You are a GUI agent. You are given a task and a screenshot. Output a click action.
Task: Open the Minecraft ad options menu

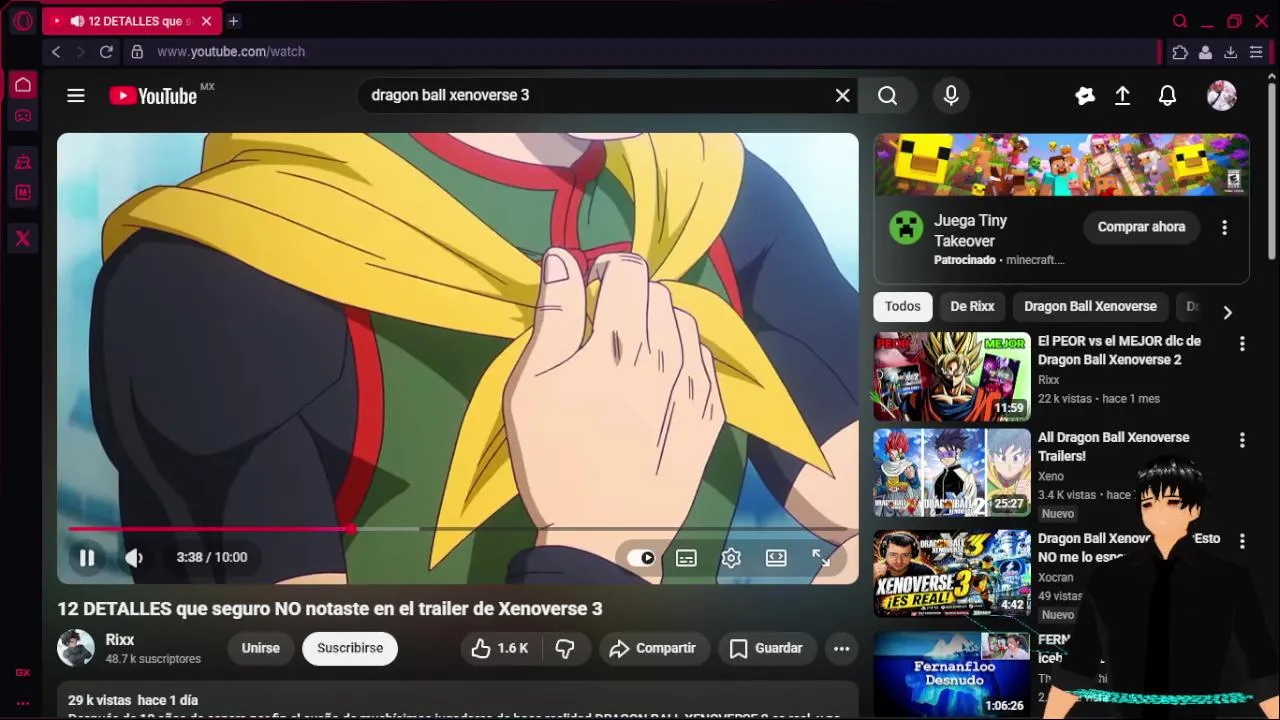pyautogui.click(x=1224, y=227)
